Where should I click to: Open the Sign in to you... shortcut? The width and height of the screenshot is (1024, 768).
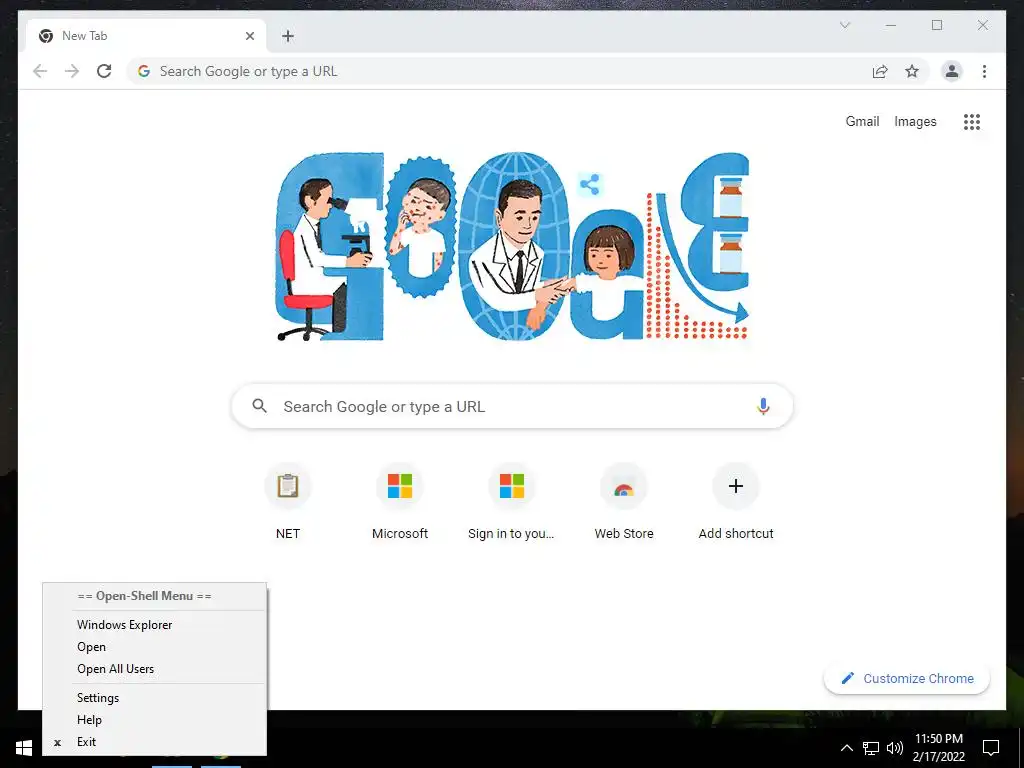511,502
